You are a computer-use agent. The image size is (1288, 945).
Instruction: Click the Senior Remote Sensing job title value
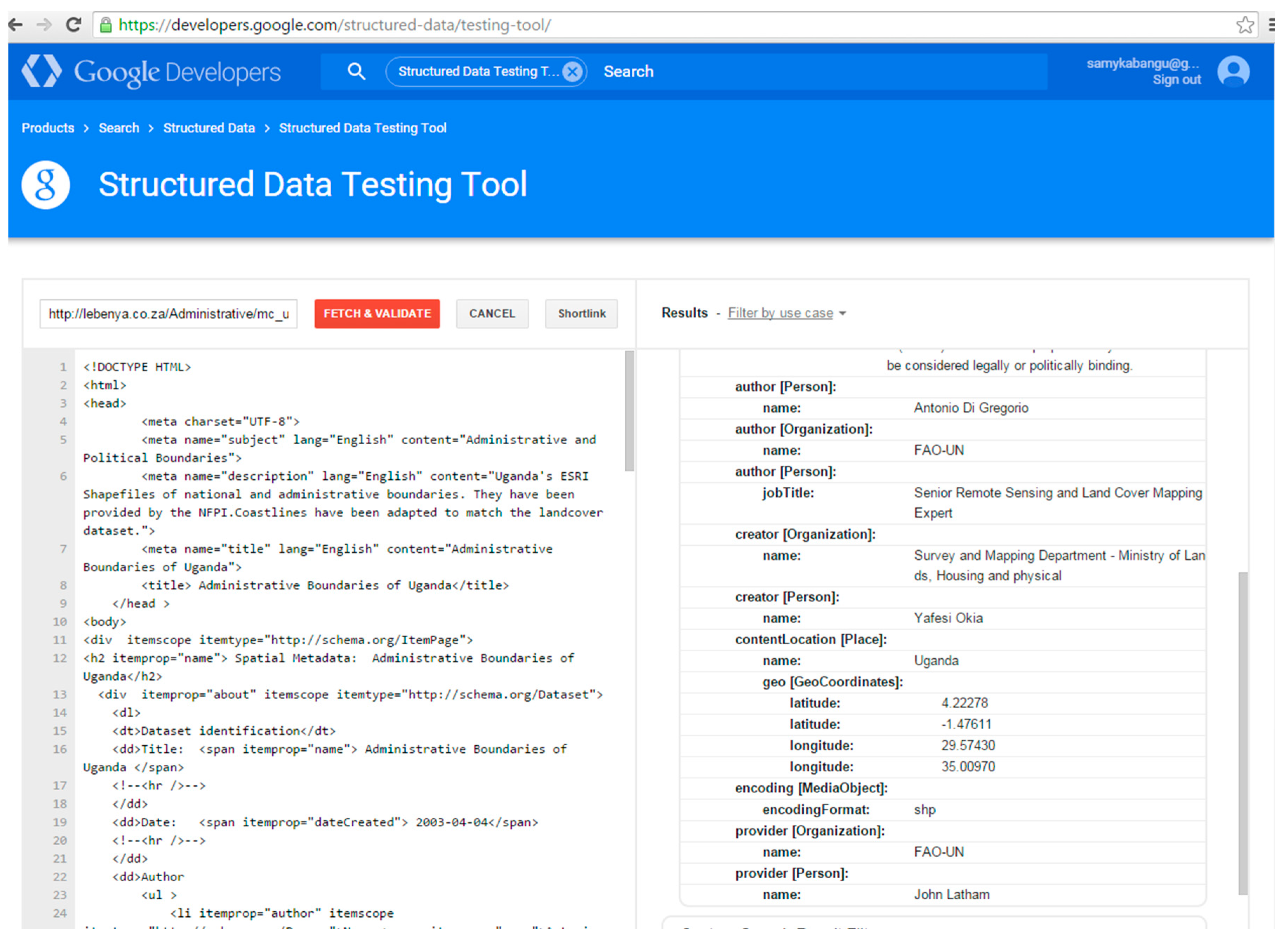pos(1058,503)
